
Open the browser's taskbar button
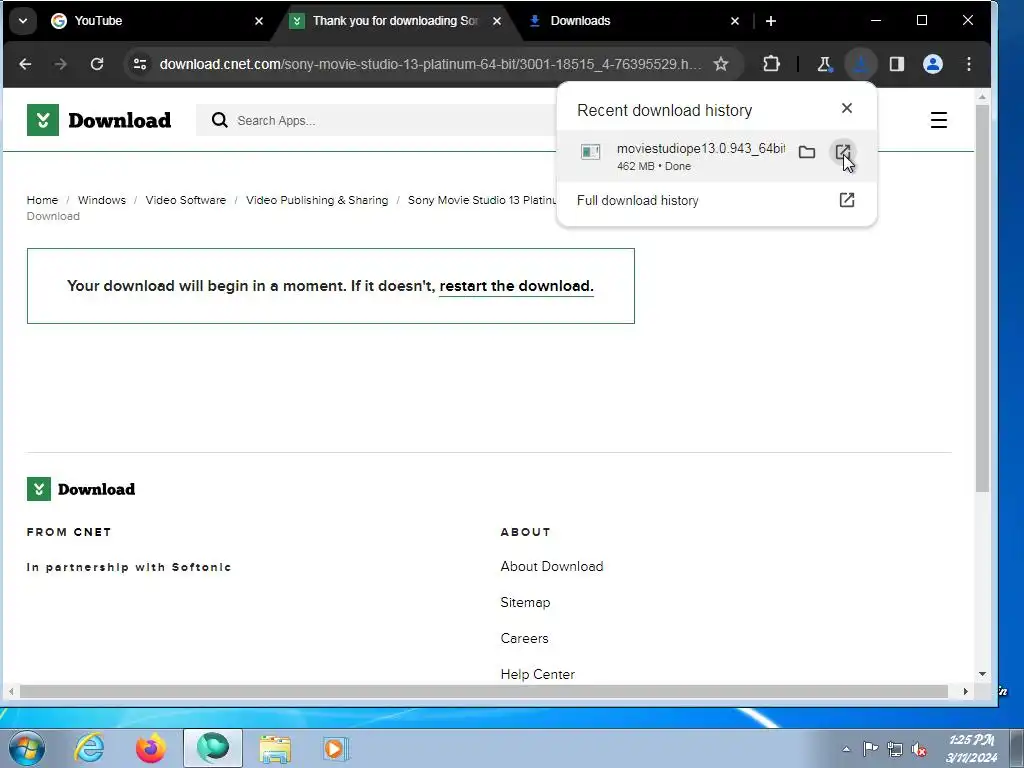tap(213, 748)
